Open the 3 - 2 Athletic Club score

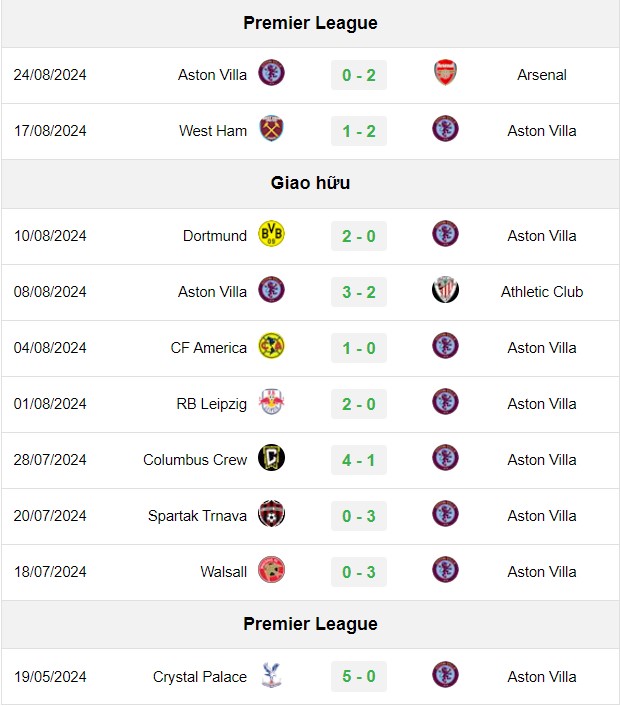(x=359, y=292)
